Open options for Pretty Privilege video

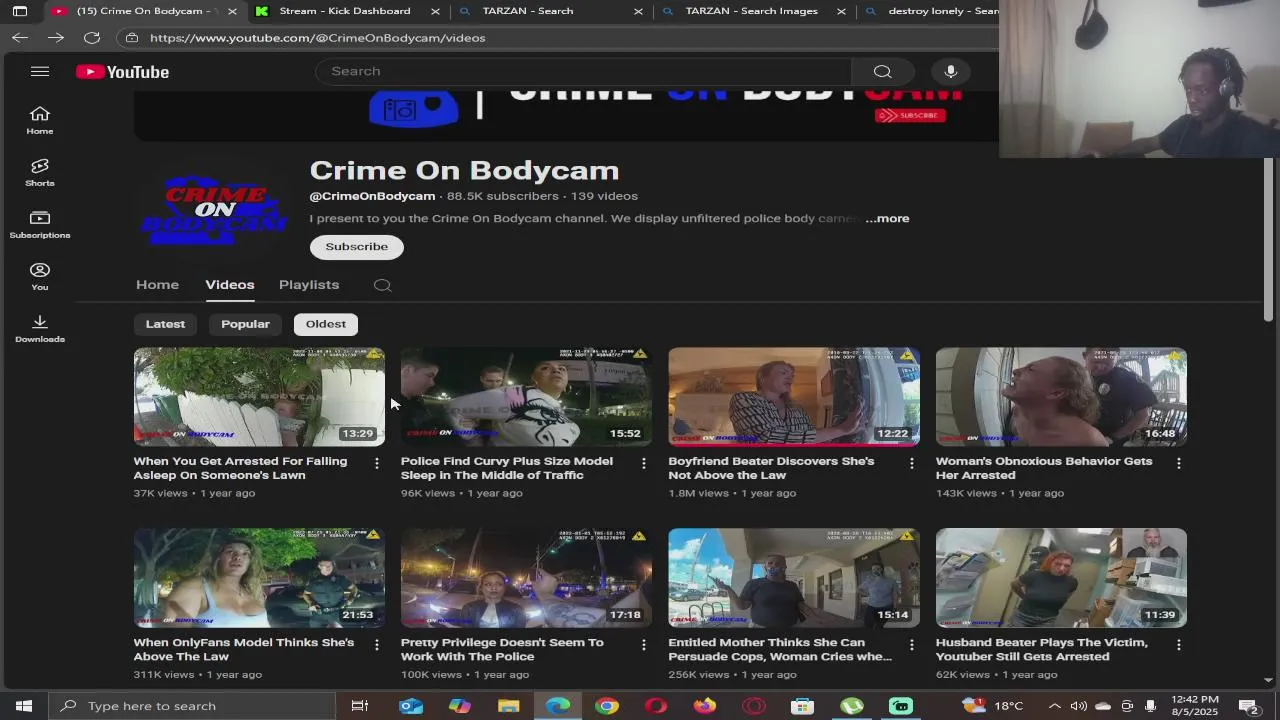coord(644,645)
